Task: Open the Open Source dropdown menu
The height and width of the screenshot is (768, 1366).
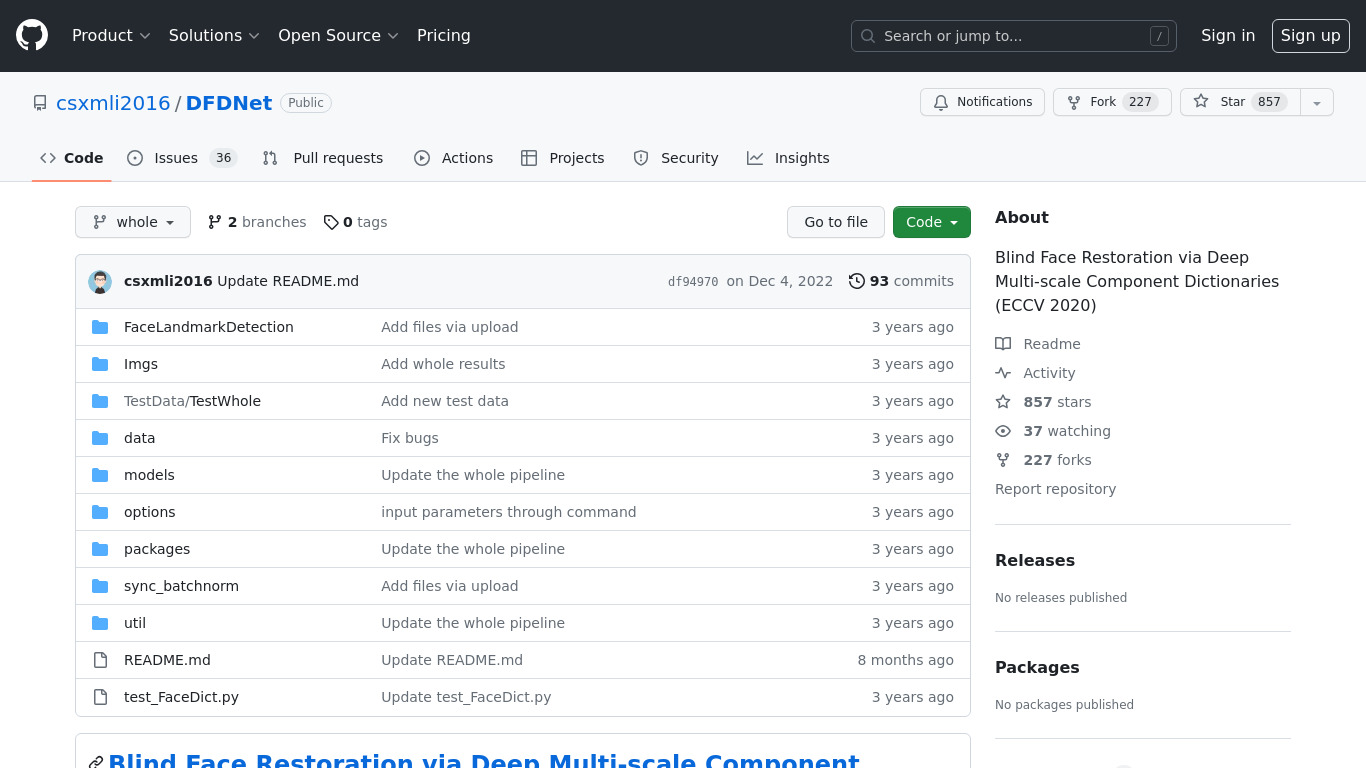Action: pyautogui.click(x=338, y=36)
